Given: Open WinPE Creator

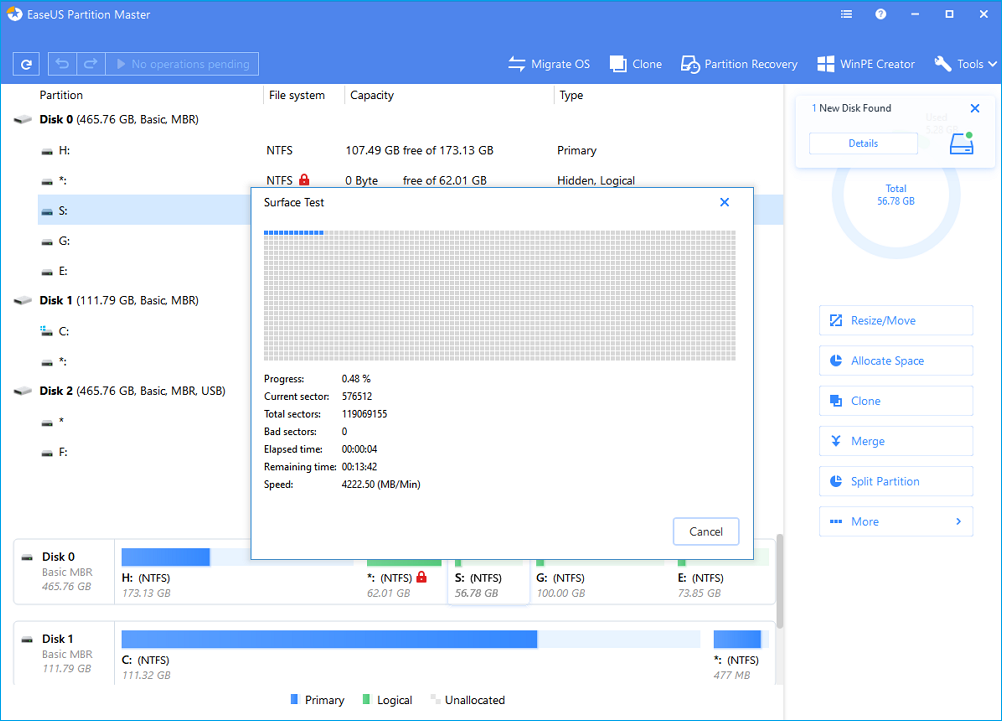Looking at the screenshot, I should pos(866,64).
